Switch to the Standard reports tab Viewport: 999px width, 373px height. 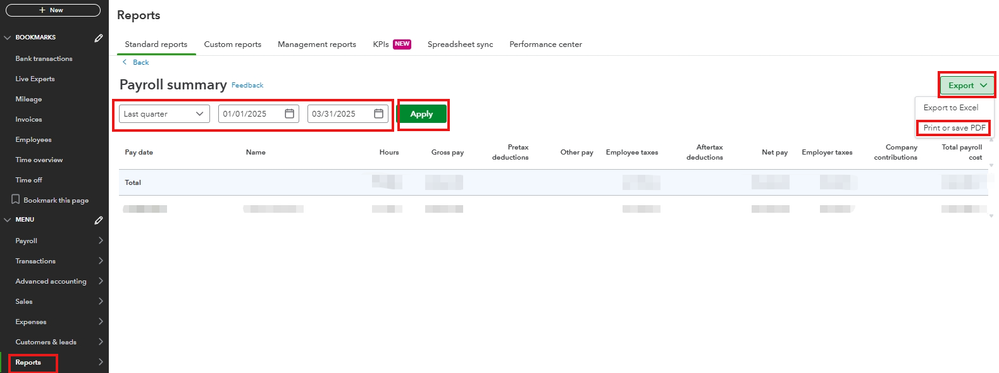156,45
